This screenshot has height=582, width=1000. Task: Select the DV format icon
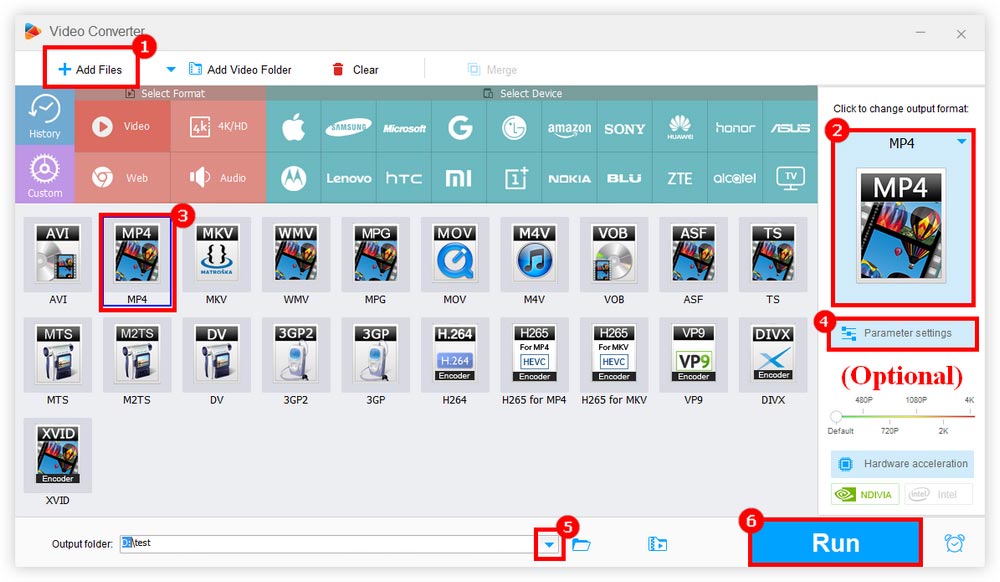tap(217, 355)
